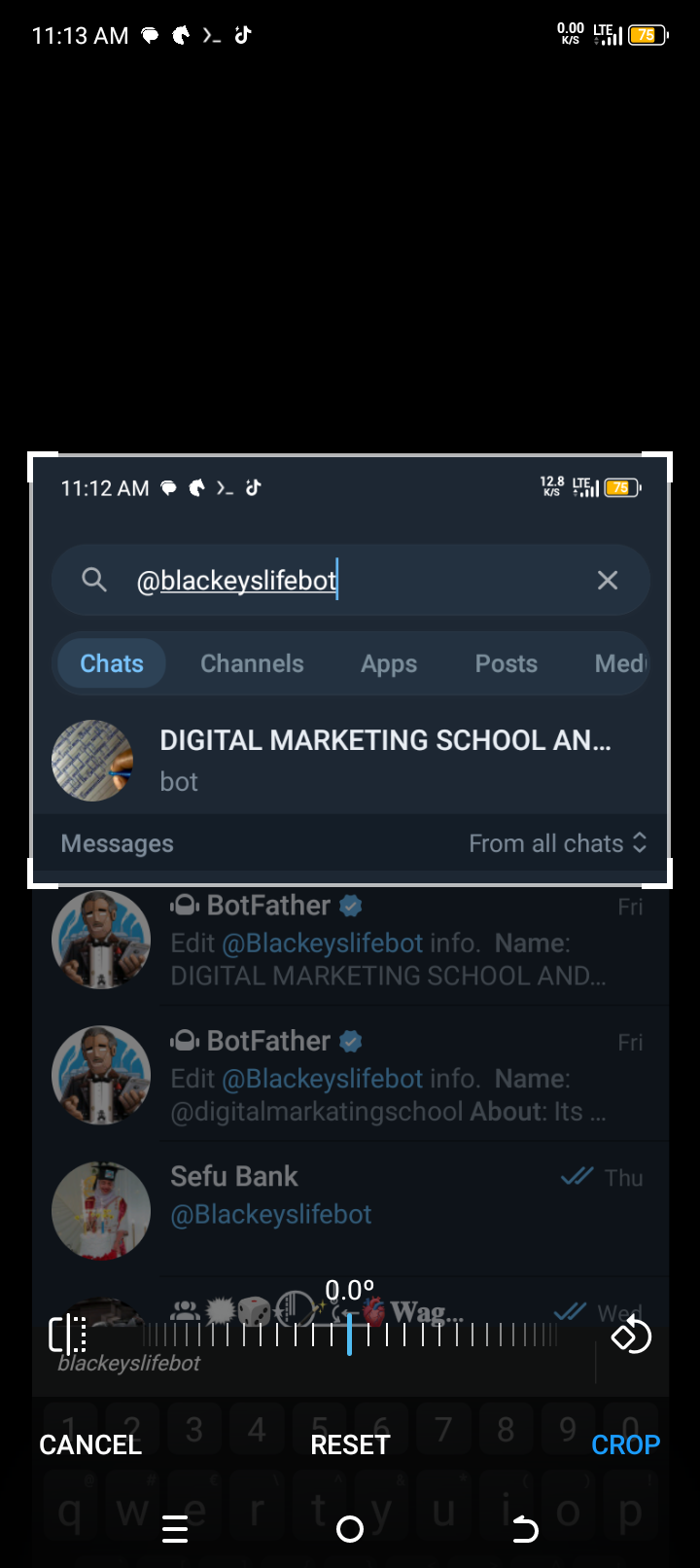
Task: Clear search with the X icon
Action: [608, 581]
